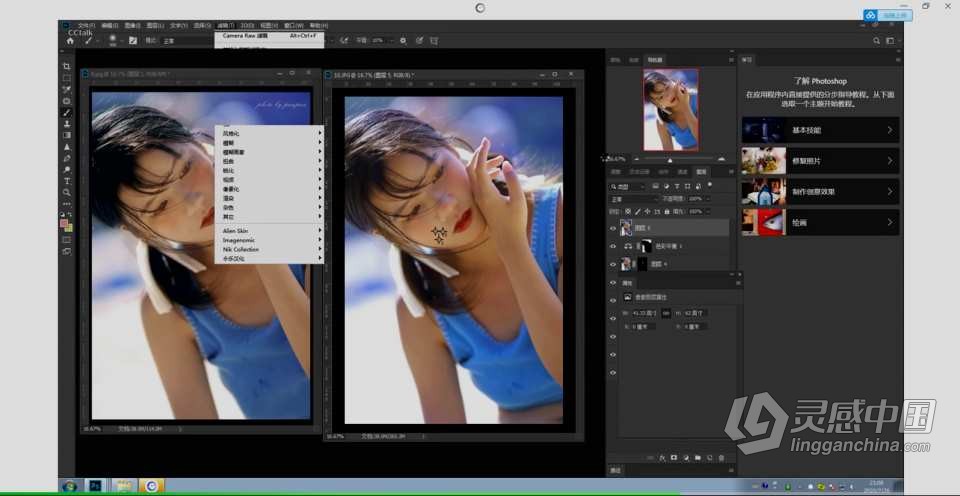Select the Zoom tool in the toolbar

66,192
